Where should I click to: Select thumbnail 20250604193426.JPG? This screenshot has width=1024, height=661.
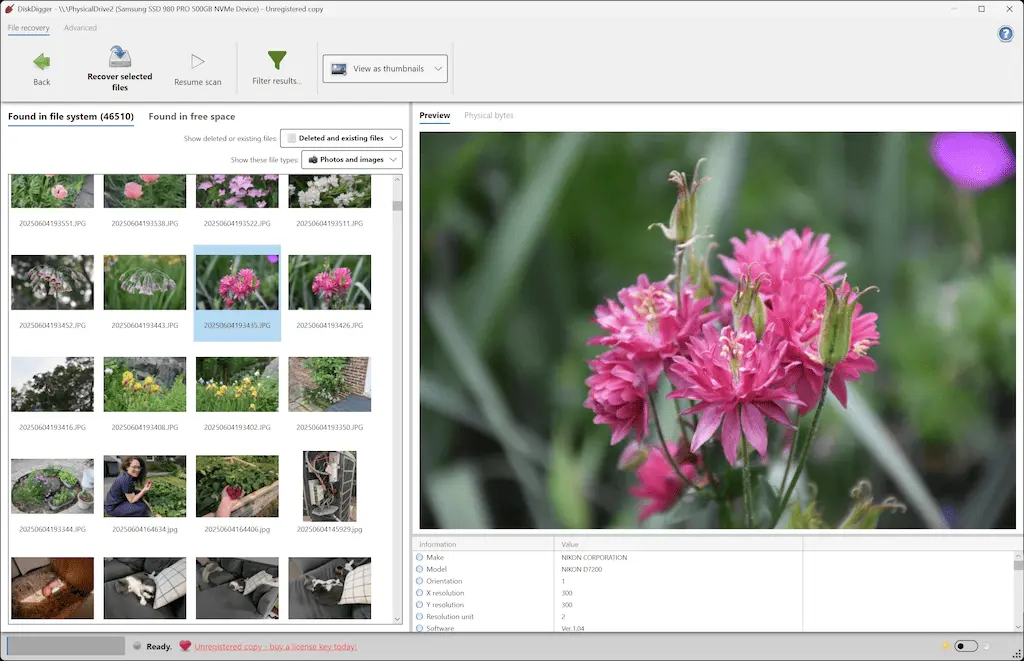(x=329, y=282)
